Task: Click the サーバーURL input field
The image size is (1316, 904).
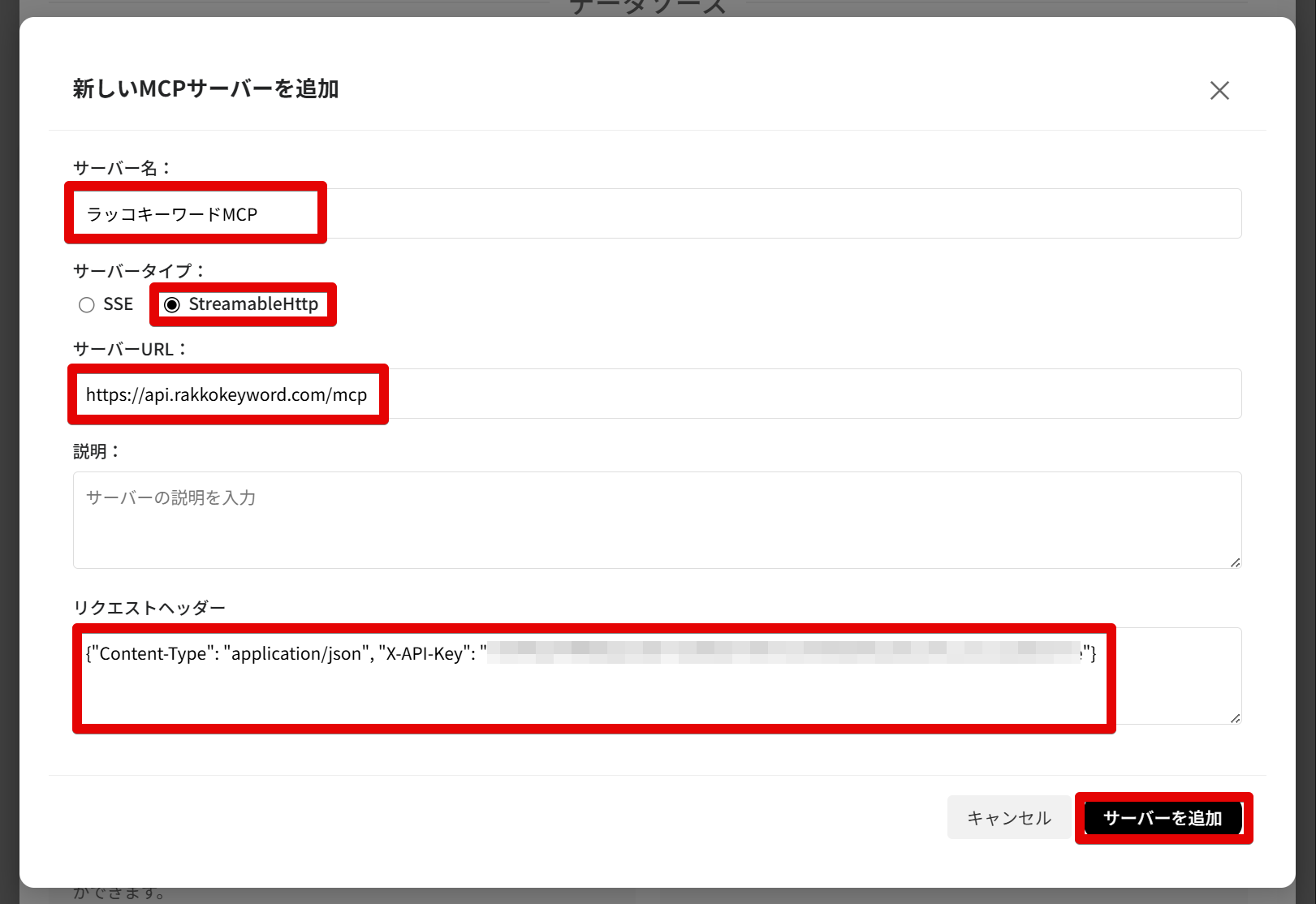Action: click(x=657, y=394)
